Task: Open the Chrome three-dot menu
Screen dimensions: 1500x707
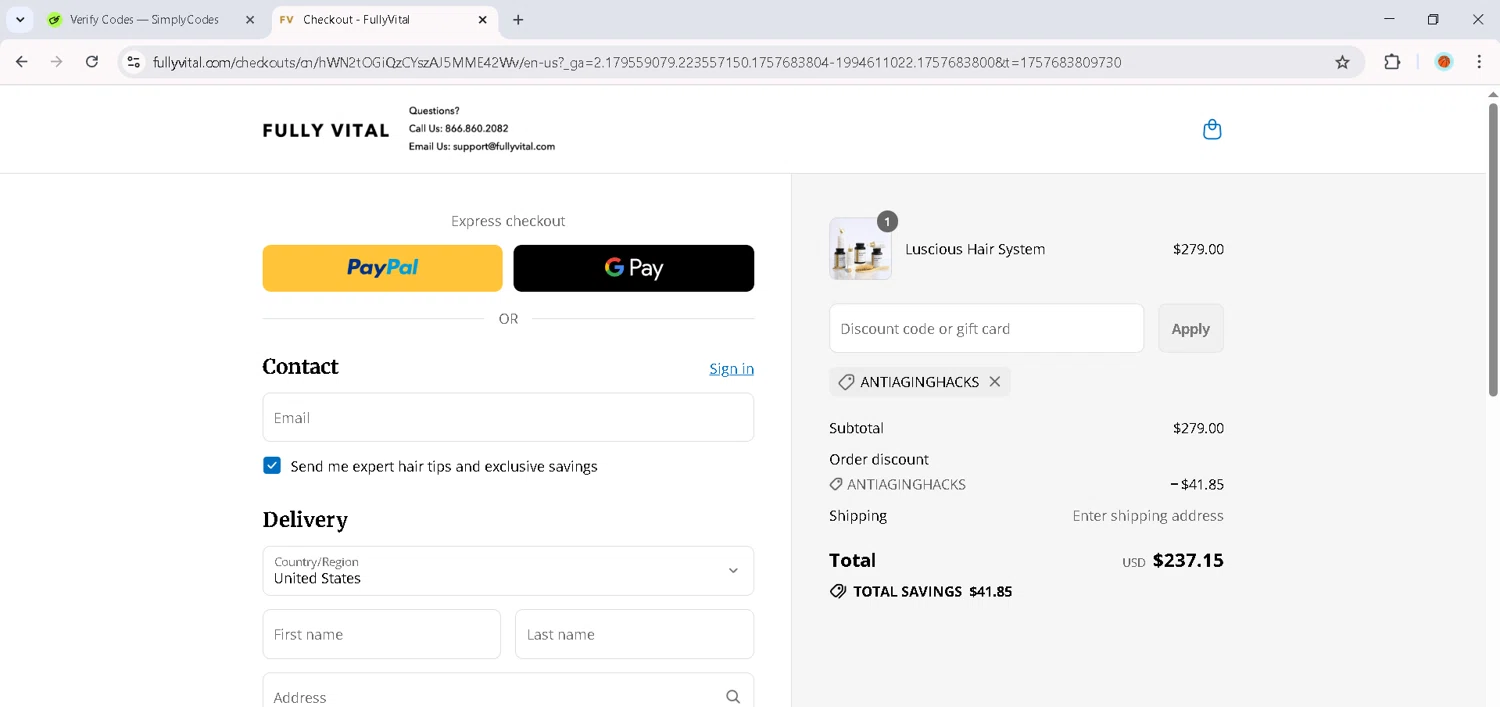Action: click(1479, 62)
